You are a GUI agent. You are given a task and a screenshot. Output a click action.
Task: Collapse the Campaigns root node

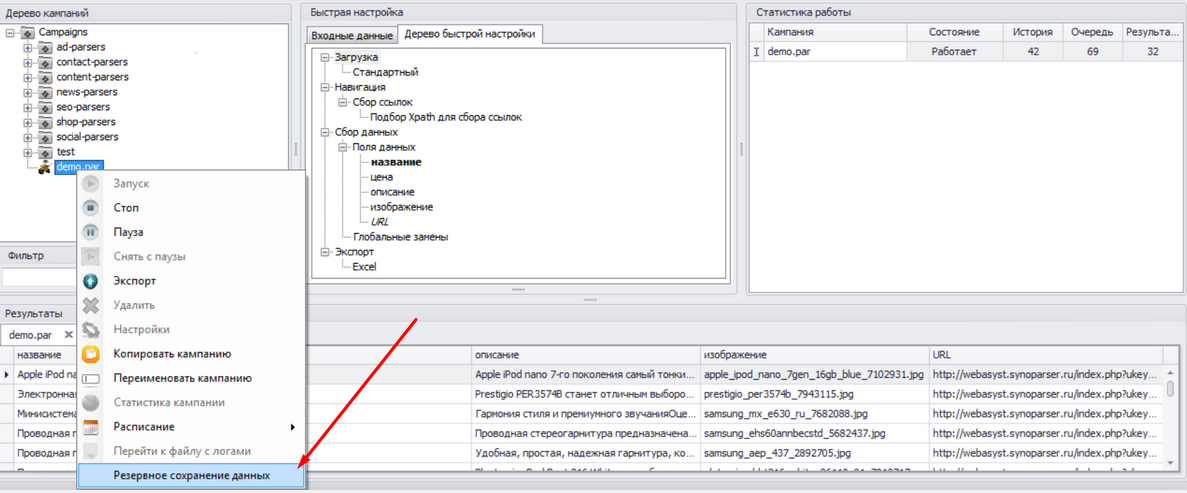[10, 32]
